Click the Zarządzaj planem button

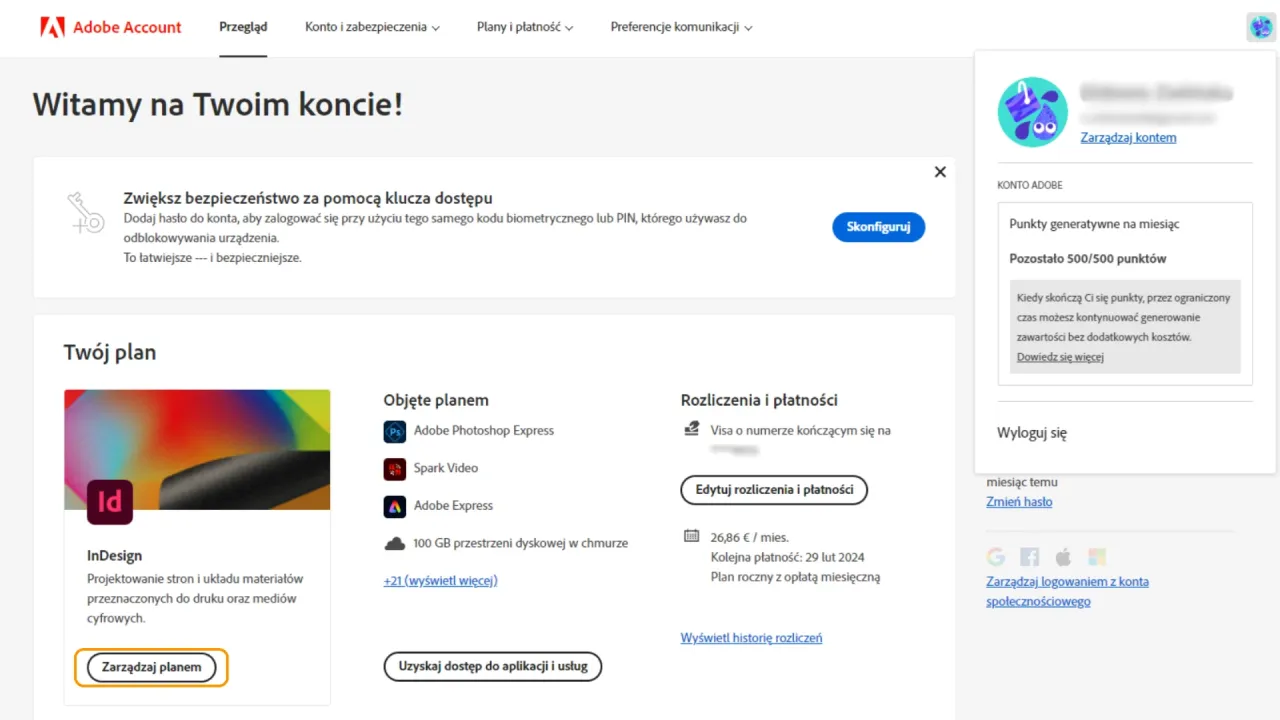pos(152,667)
